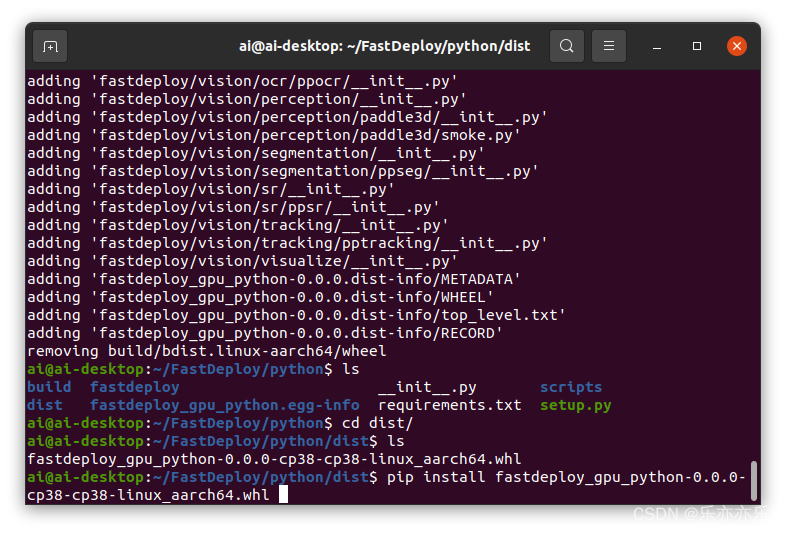Click the line adding dist-info/WHEEL
The image size is (786, 533).
[260, 297]
